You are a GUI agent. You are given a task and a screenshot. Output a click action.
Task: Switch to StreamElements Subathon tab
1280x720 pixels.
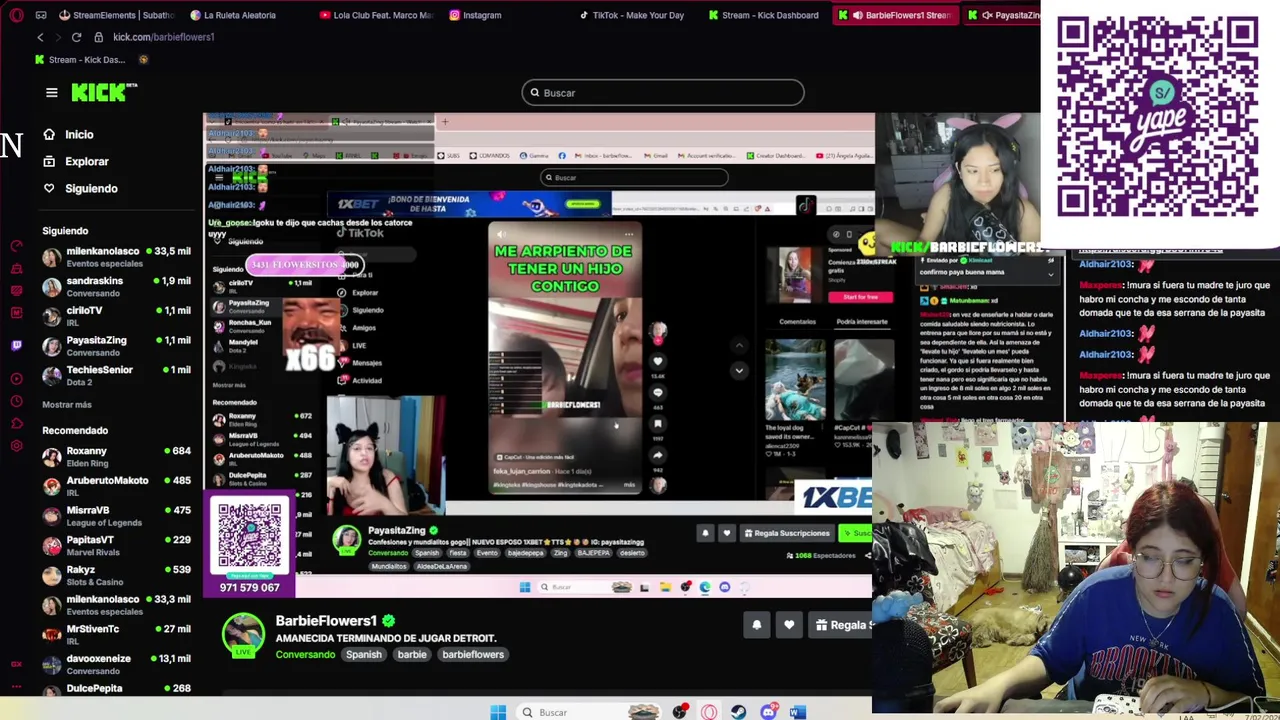117,15
